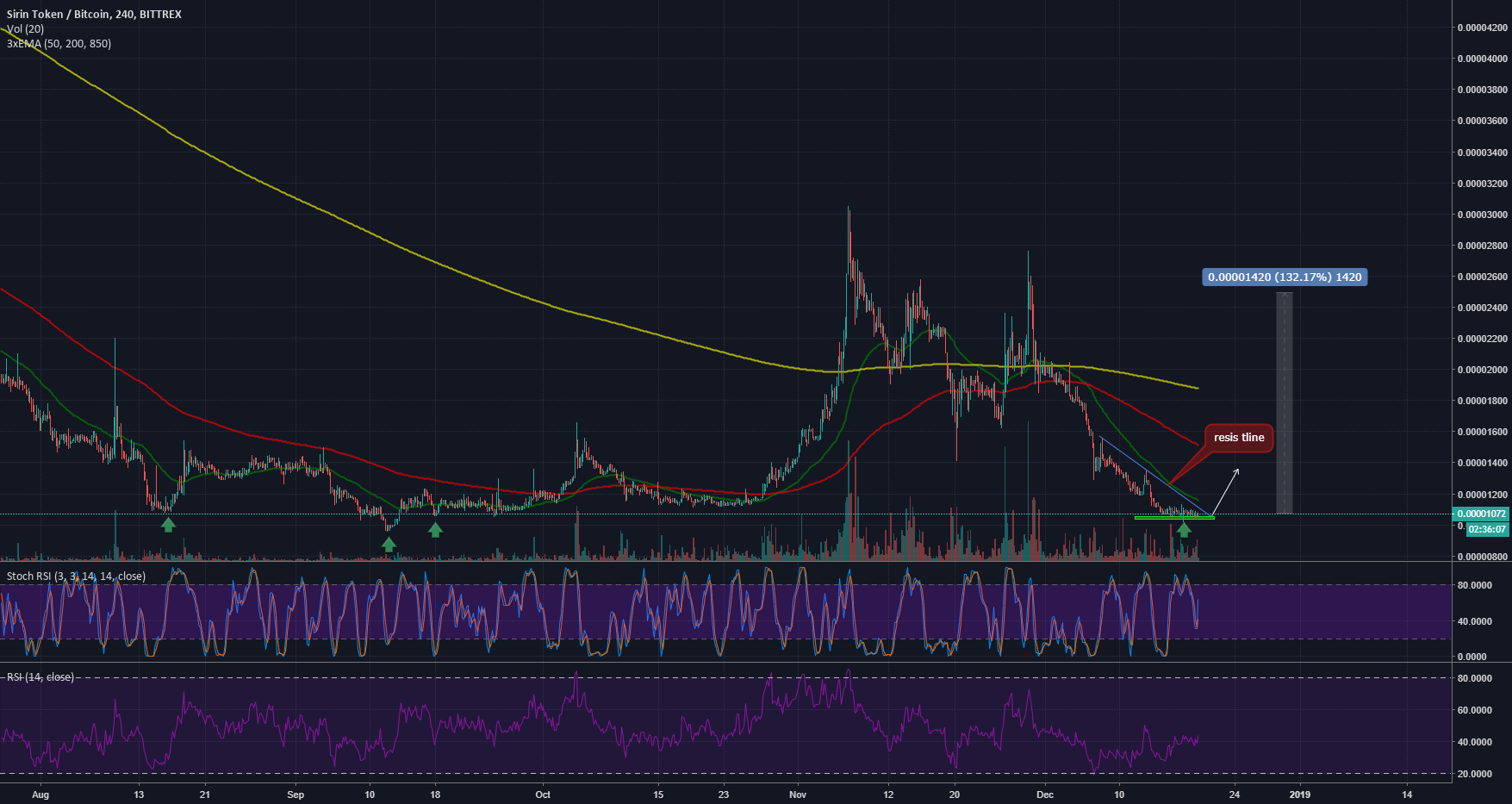Click the 20.0000 level in the RSI pane
The image size is (1512, 804).
tap(1474, 774)
